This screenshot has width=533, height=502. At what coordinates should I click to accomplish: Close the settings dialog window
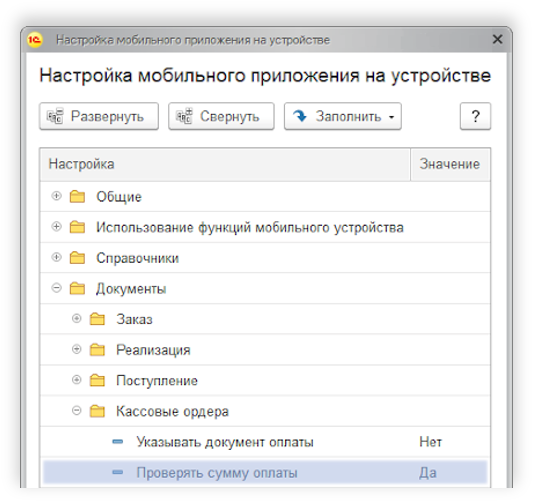[x=497, y=39]
